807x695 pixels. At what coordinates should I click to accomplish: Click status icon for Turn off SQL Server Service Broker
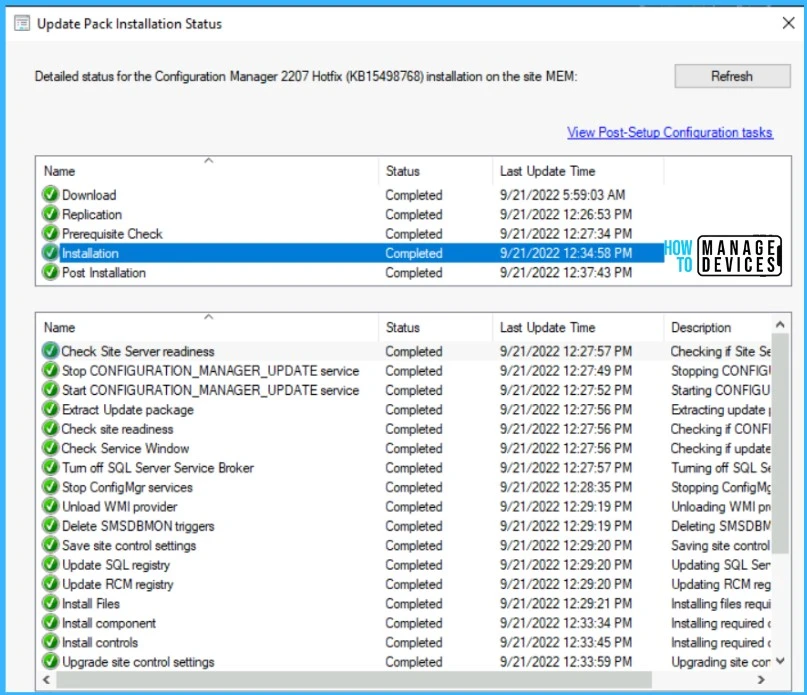pyautogui.click(x=50, y=467)
